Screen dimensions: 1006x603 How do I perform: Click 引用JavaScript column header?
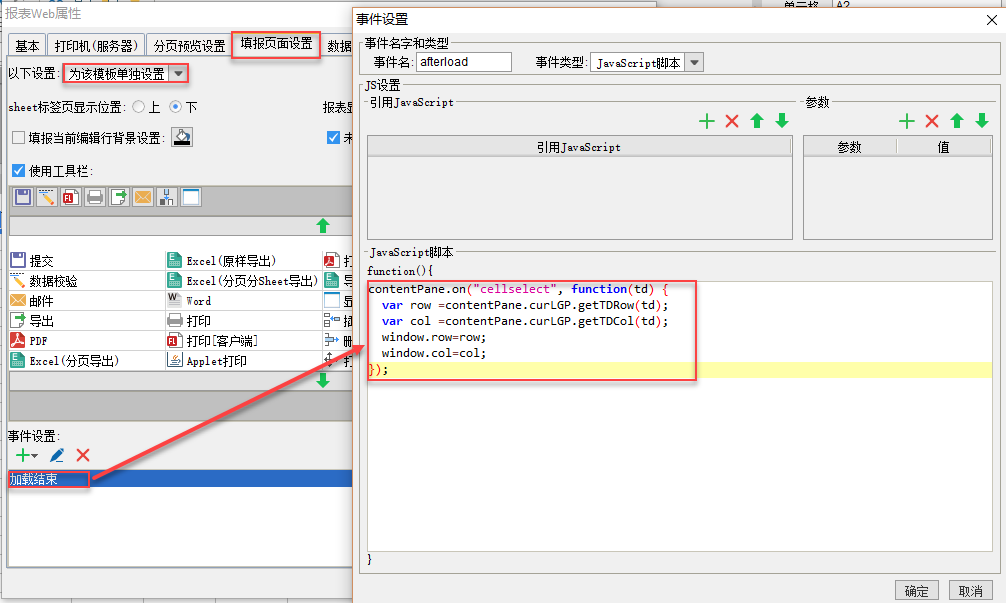tap(579, 147)
